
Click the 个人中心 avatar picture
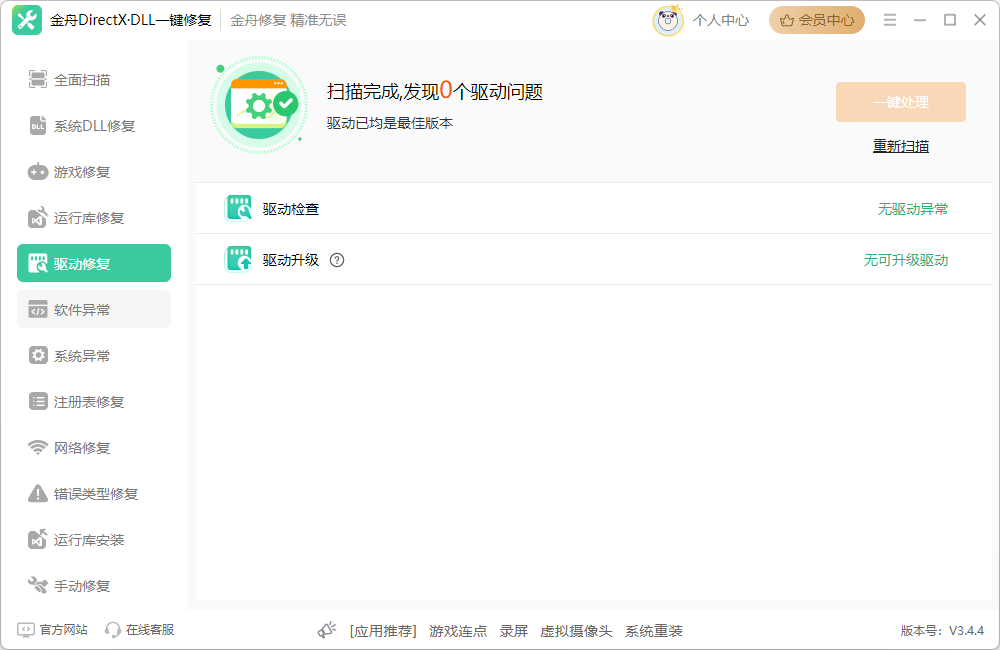point(667,19)
